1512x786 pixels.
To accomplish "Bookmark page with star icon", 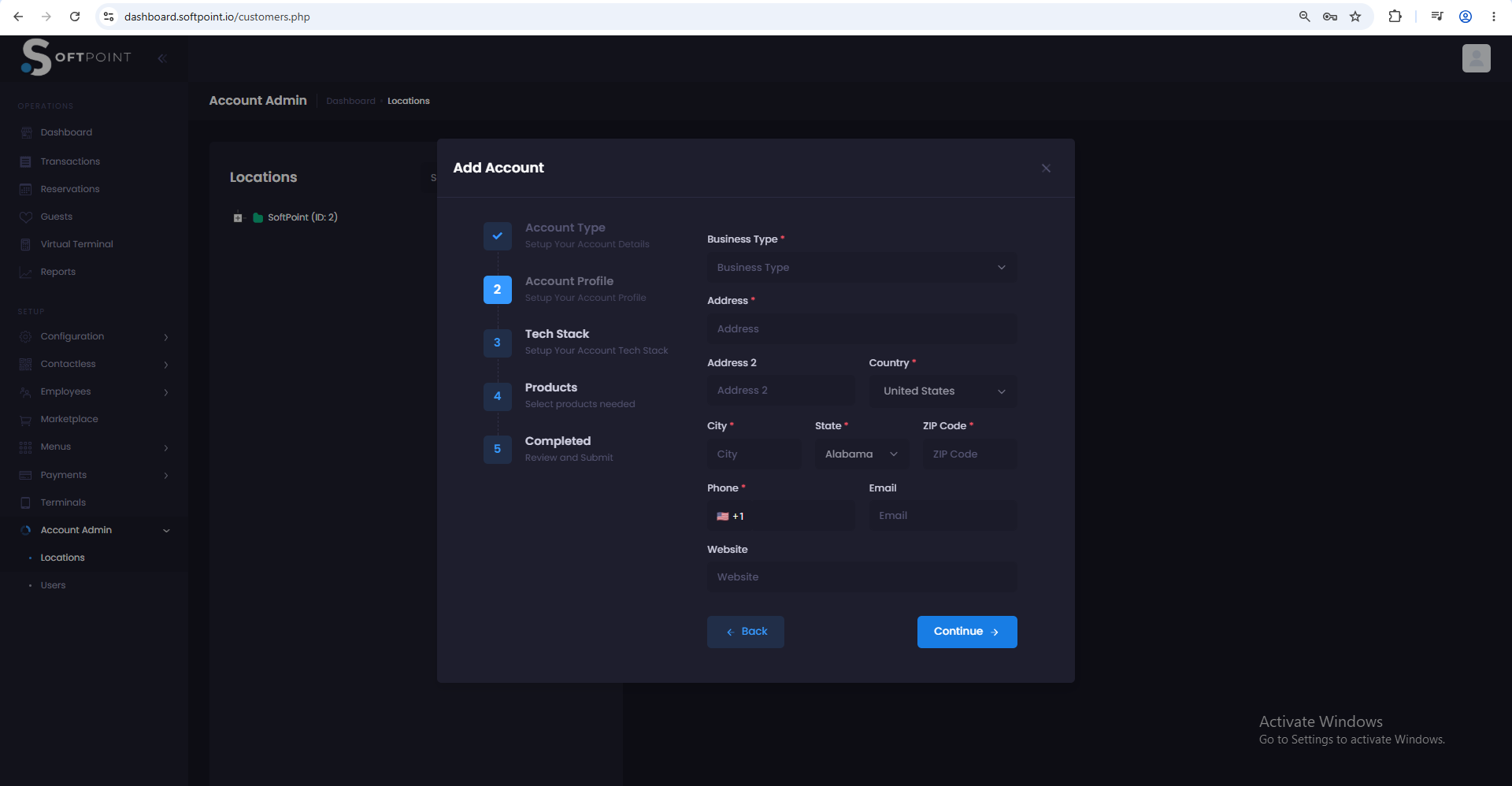I will point(1355,17).
